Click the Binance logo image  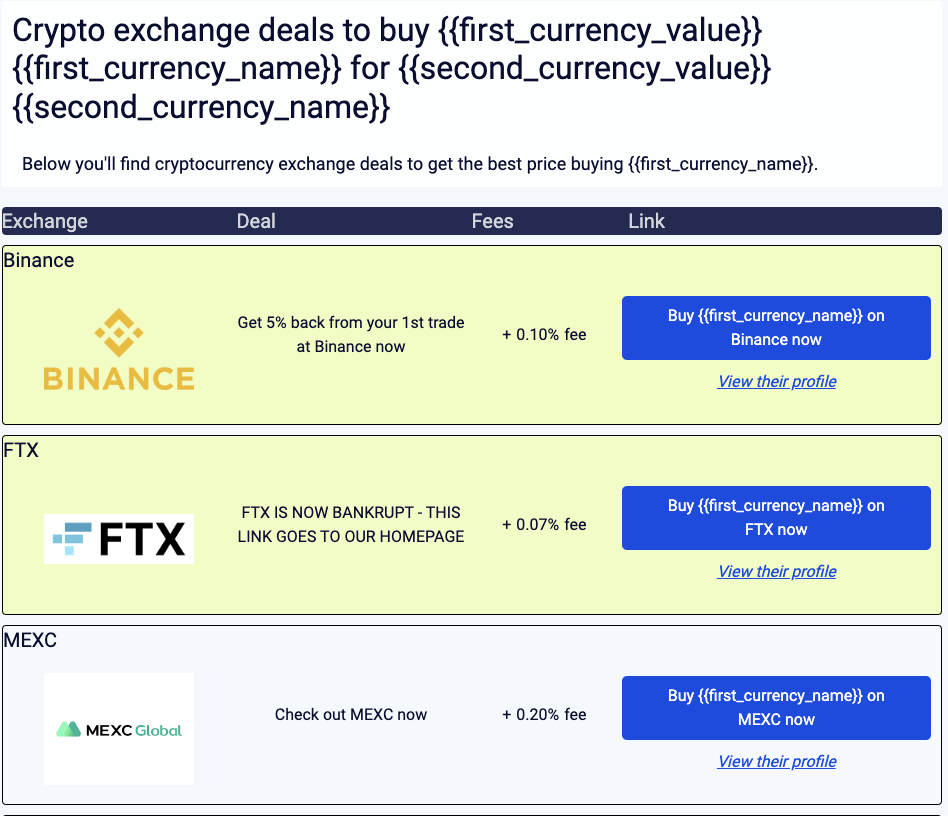pos(118,349)
